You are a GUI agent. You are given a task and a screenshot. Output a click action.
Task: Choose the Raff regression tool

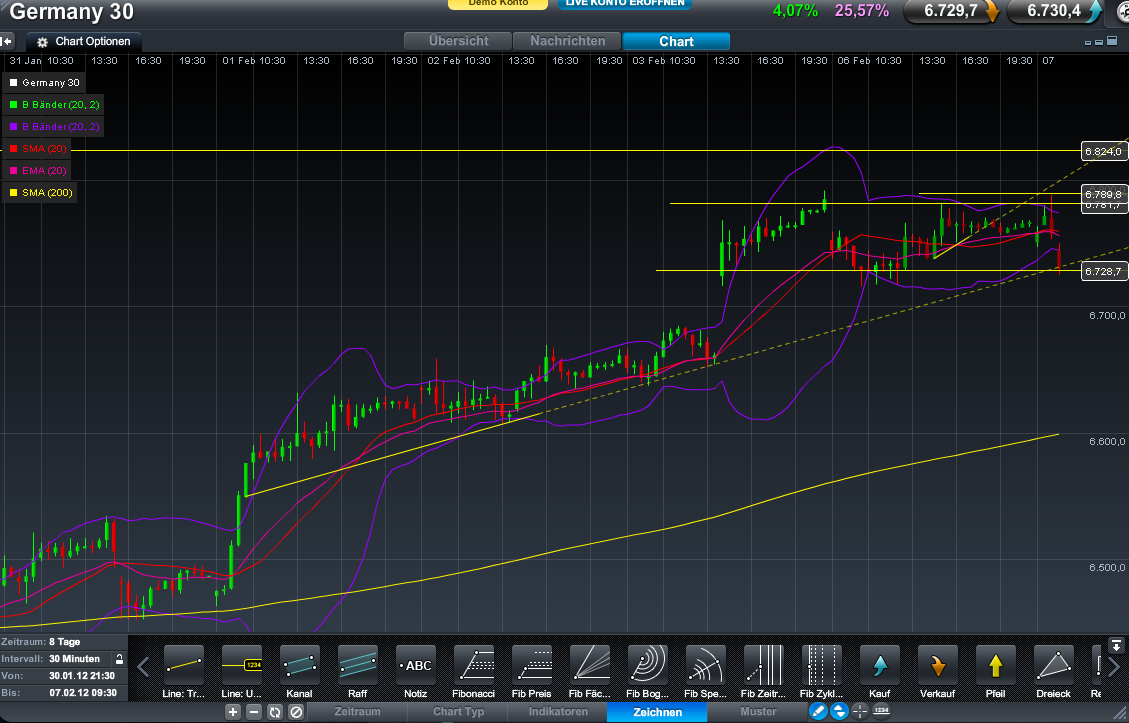coord(358,665)
